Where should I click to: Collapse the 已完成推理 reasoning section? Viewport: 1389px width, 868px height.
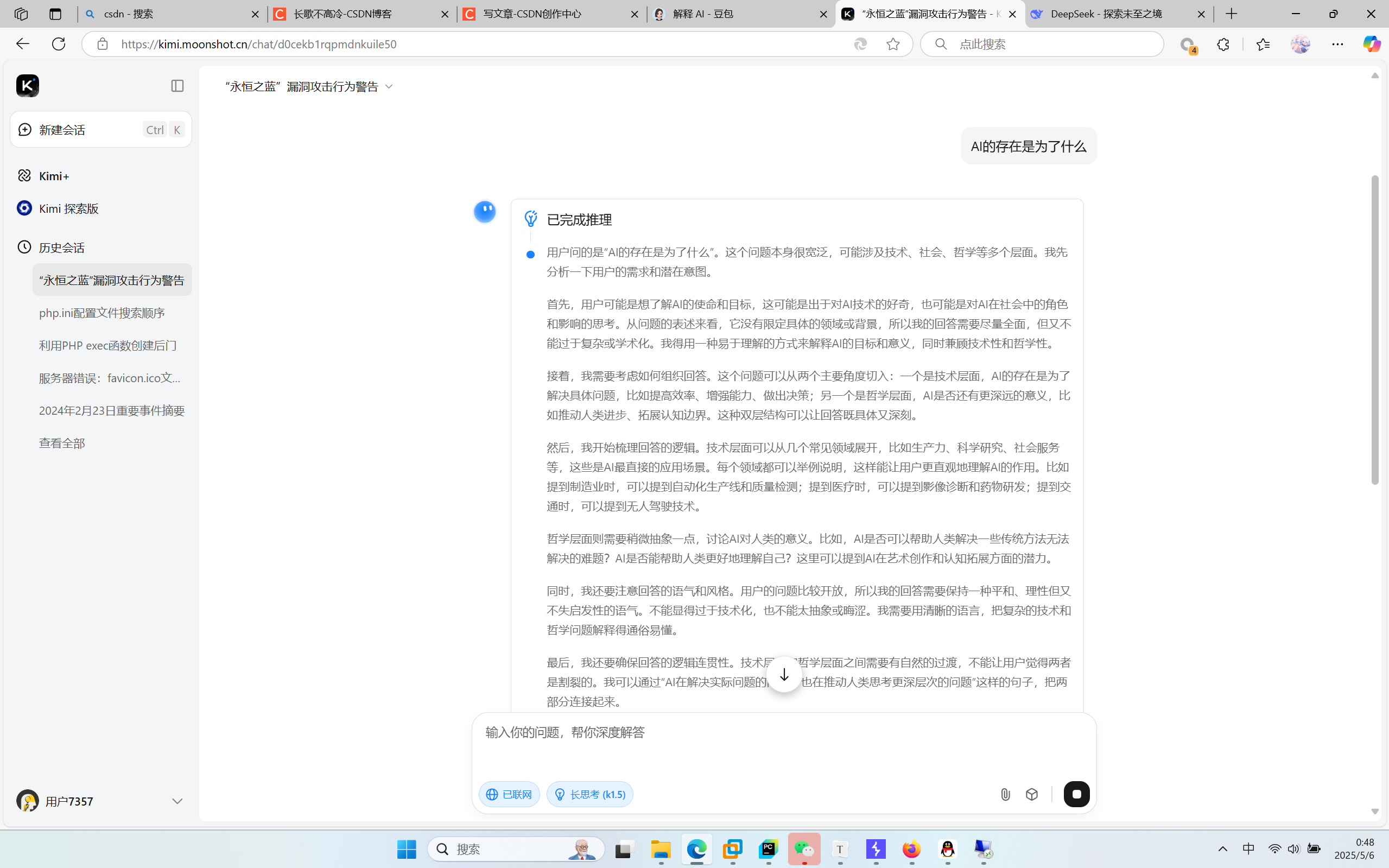579,220
